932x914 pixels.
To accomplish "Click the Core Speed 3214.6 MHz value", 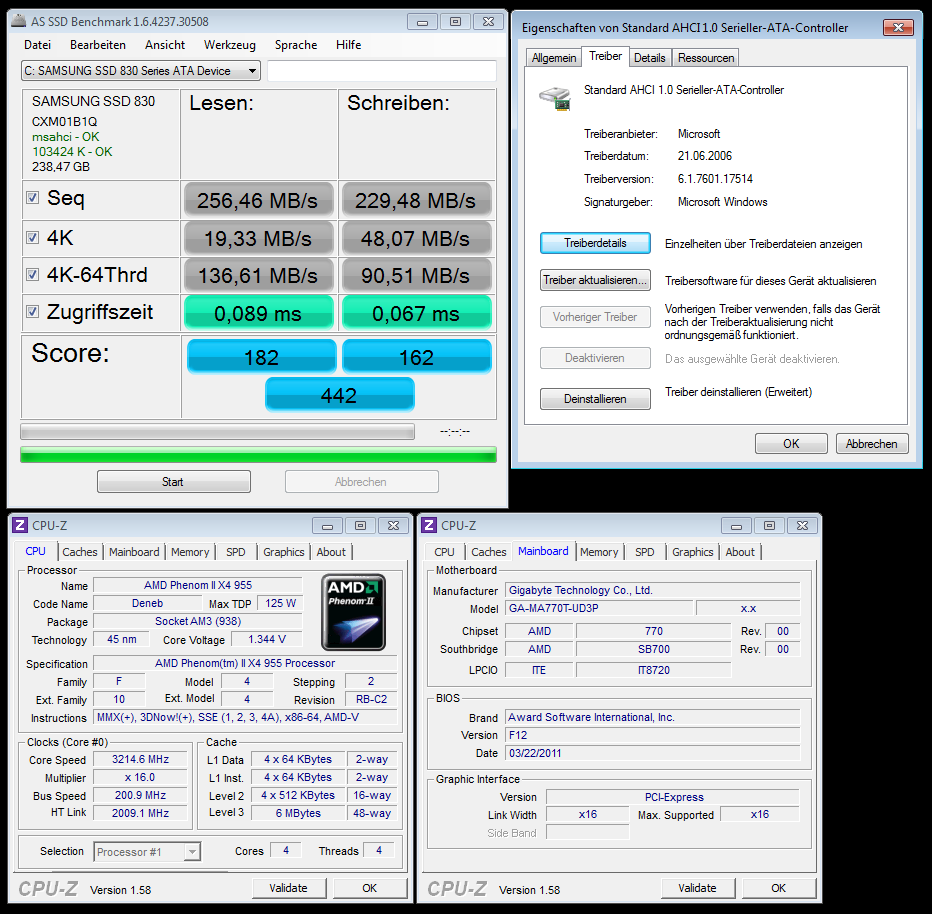I will pyautogui.click(x=140, y=759).
